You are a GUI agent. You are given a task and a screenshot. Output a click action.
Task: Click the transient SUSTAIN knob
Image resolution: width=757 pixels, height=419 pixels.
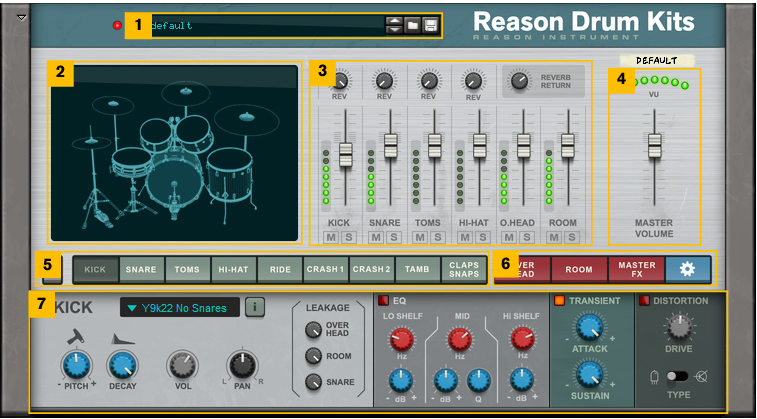[590, 374]
